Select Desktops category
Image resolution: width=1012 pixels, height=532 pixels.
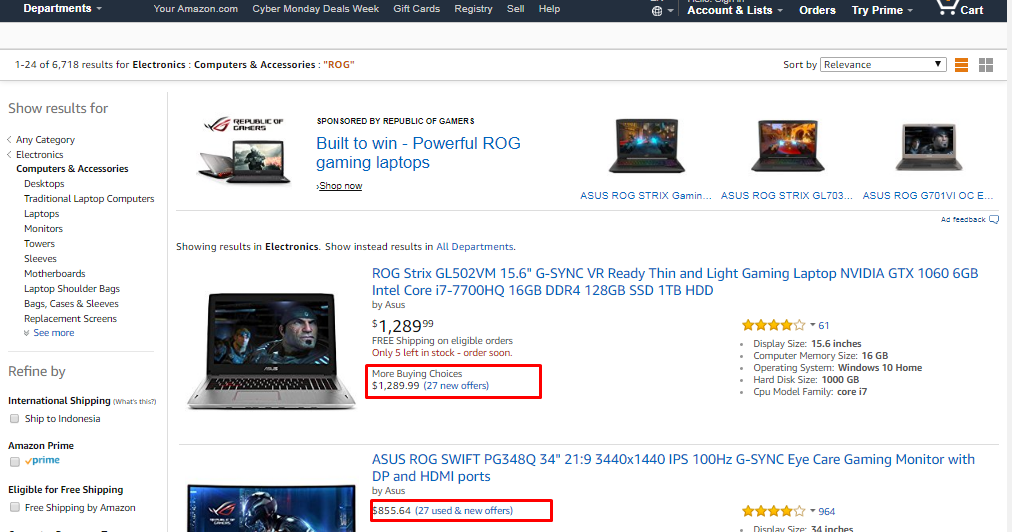(44, 183)
